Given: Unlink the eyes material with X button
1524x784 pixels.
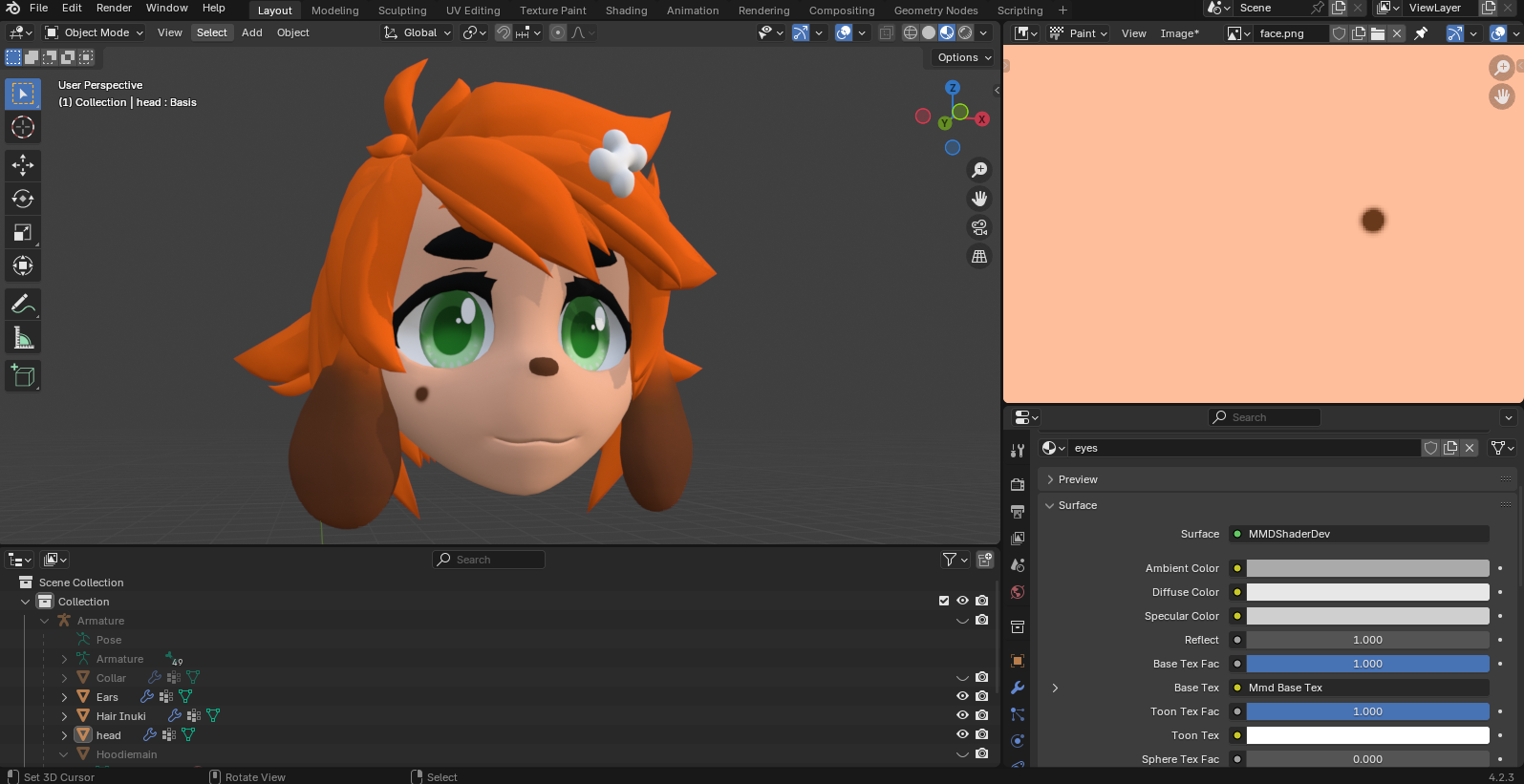Looking at the screenshot, I should [x=1470, y=448].
